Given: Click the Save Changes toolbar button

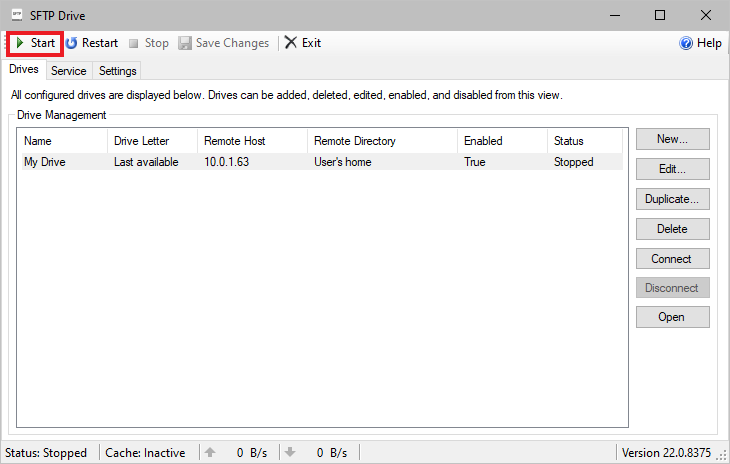Looking at the screenshot, I should coord(224,43).
